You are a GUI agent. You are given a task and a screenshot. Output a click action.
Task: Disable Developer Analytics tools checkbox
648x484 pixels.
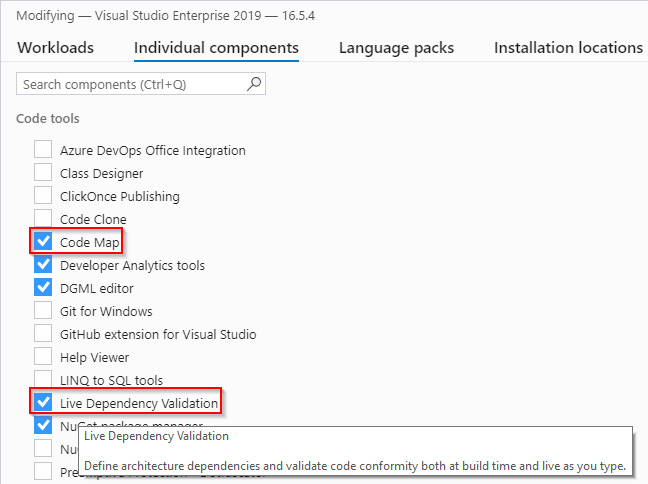tap(43, 265)
